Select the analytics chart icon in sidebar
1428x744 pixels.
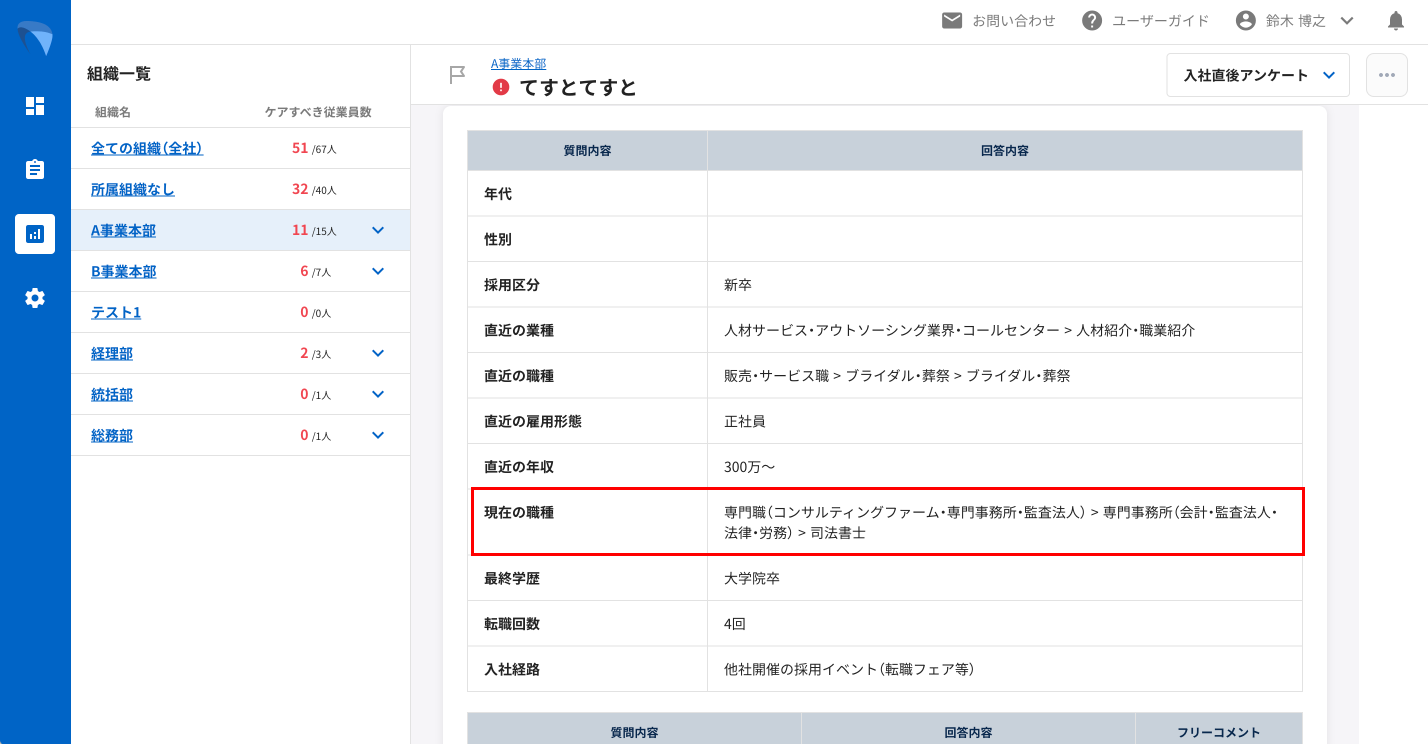coord(35,234)
